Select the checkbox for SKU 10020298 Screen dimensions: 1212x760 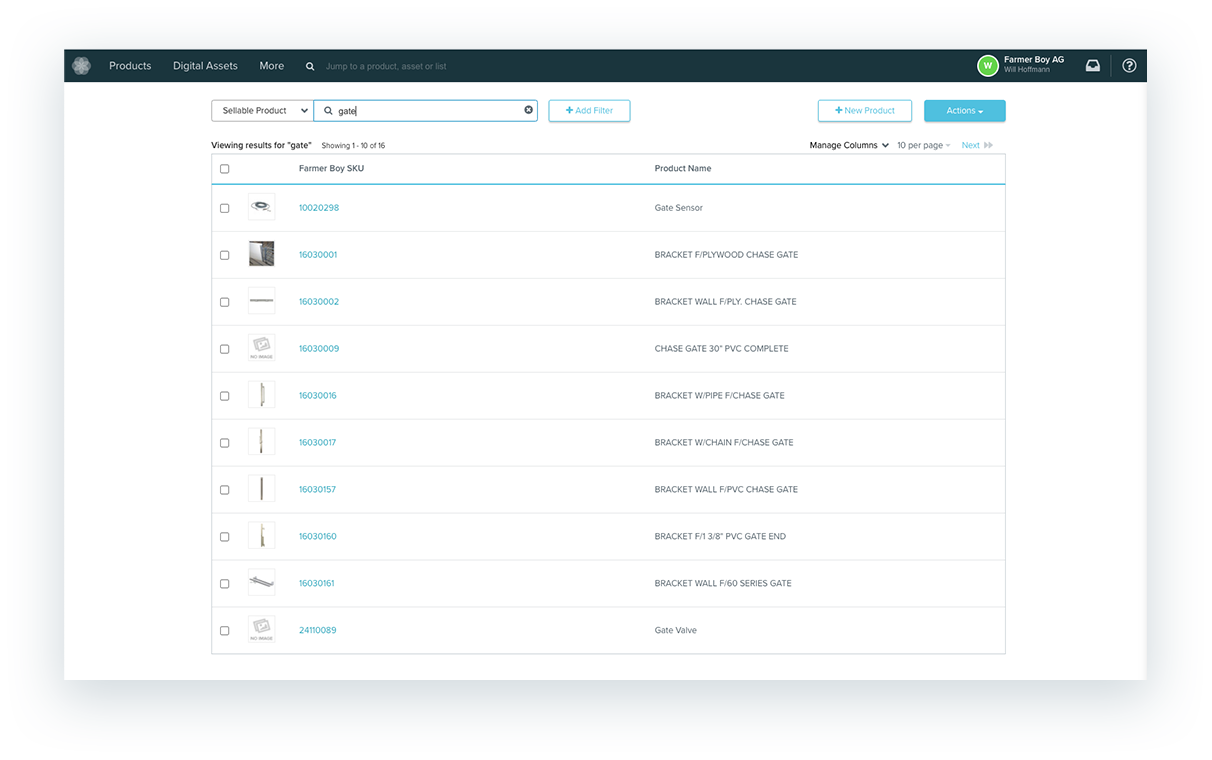coord(224,208)
